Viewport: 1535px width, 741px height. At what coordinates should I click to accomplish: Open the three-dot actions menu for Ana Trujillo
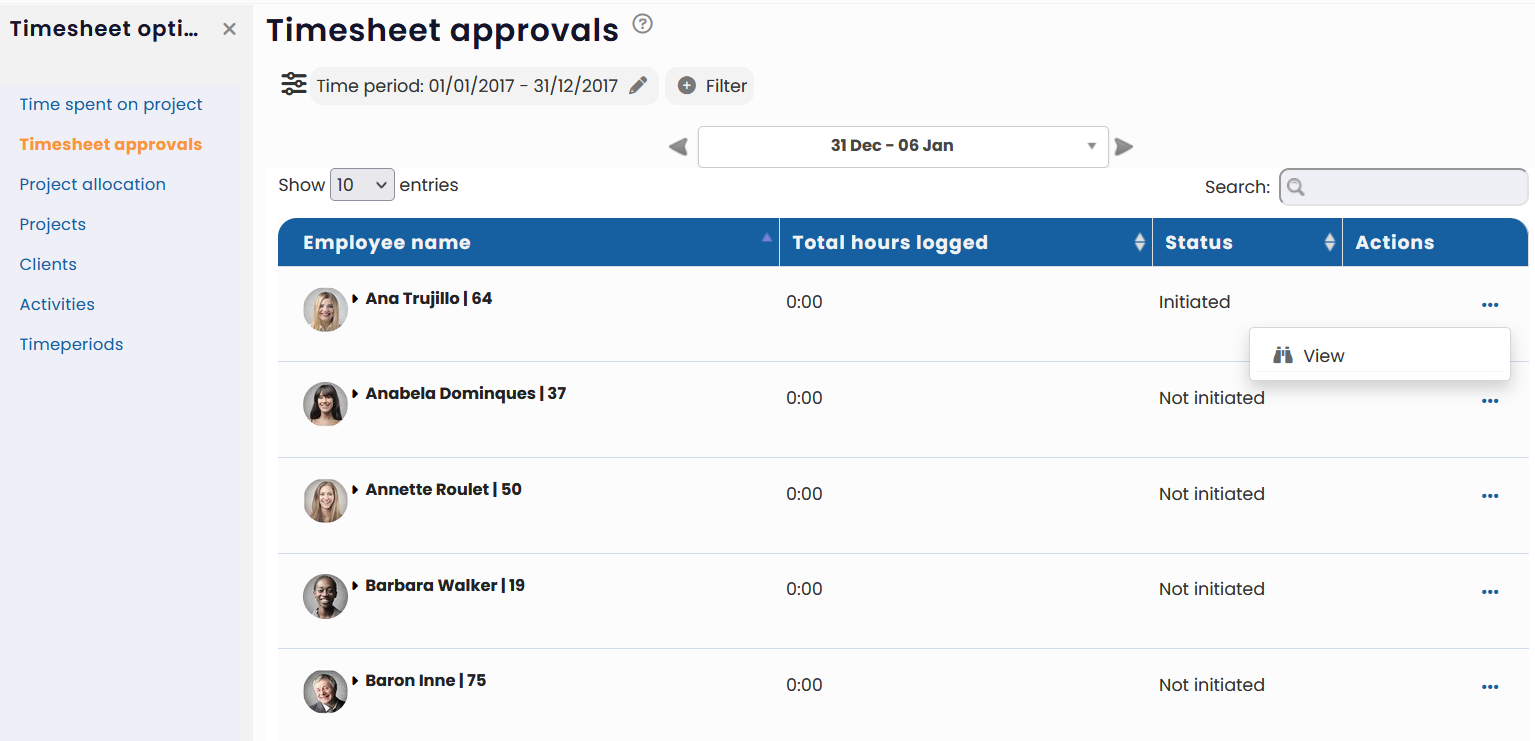pos(1490,304)
